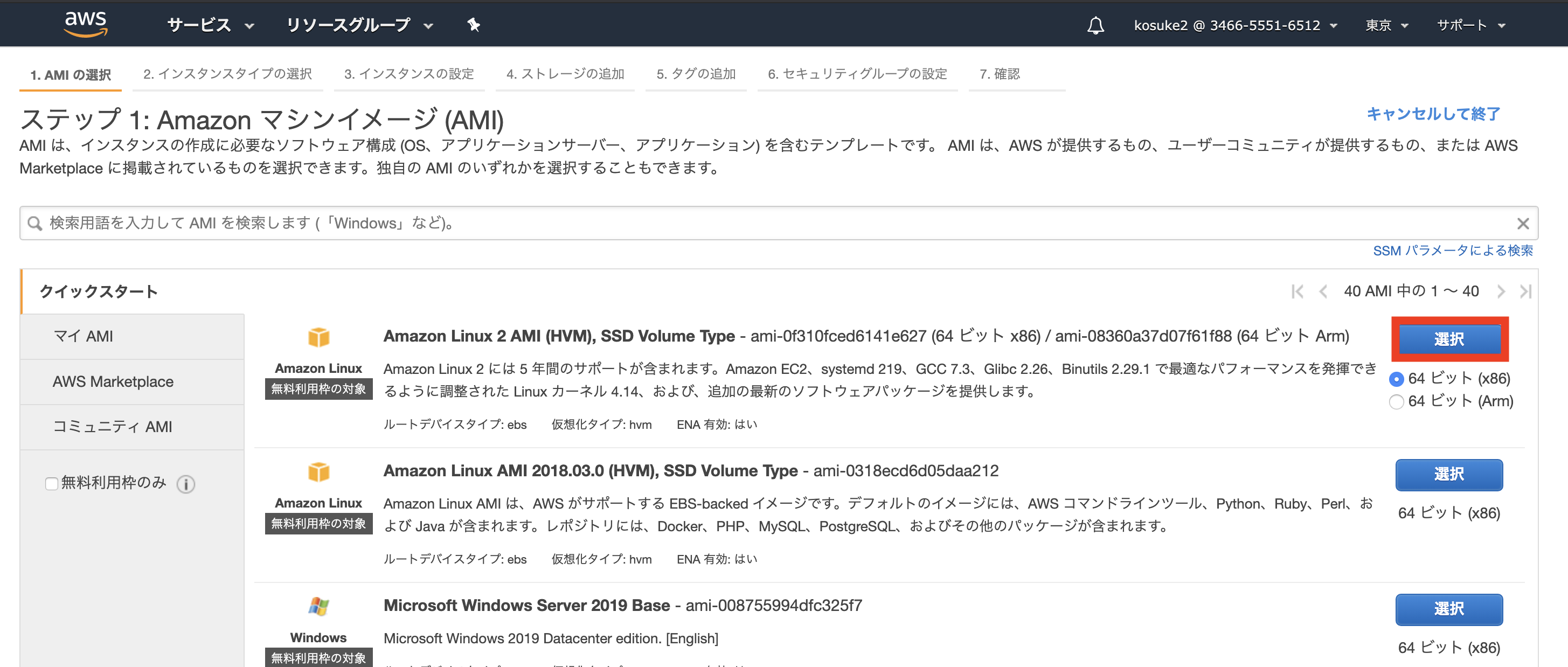Click the 40 AMI 中の 1 〜 40 counter

pyautogui.click(x=1411, y=291)
